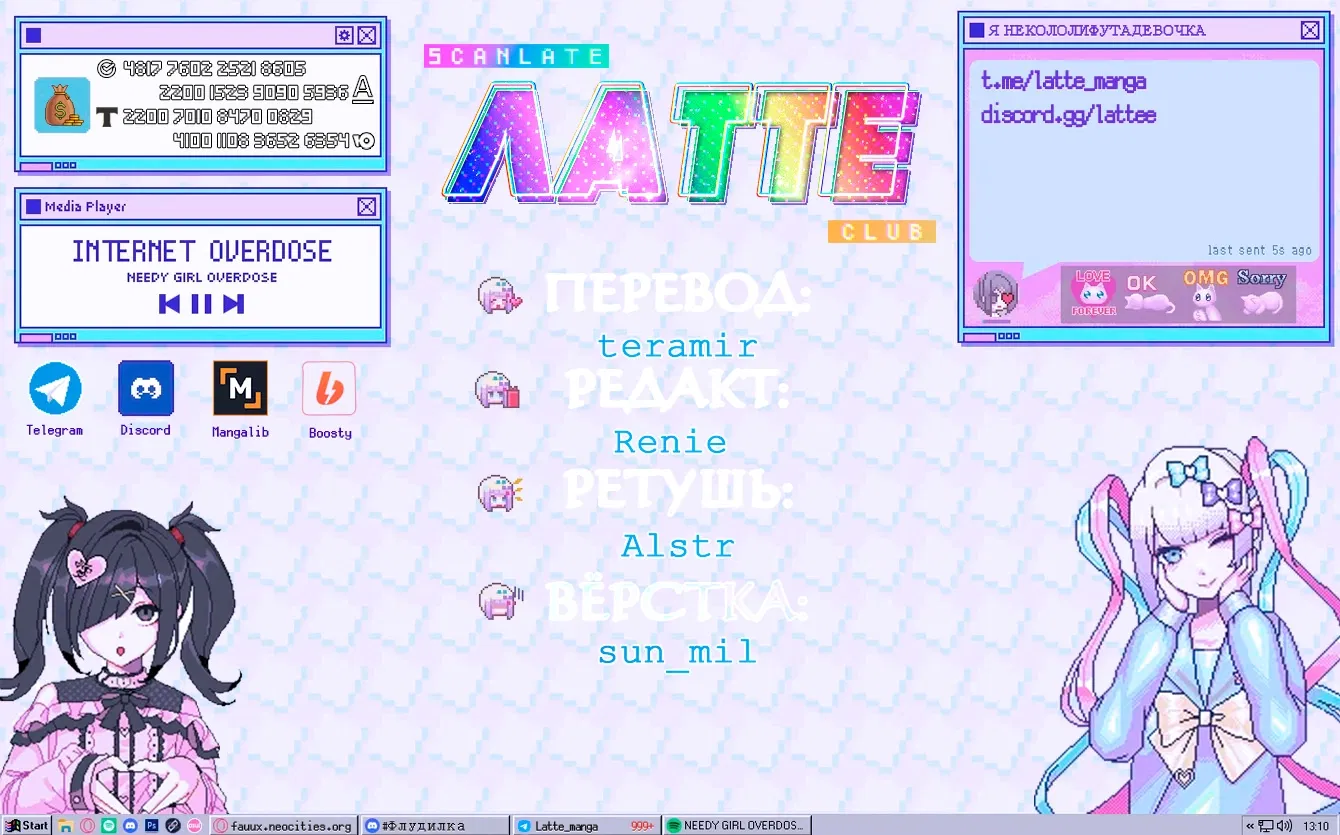This screenshot has width=1340, height=835.
Task: Open the Discord desktop icon
Action: click(x=146, y=388)
